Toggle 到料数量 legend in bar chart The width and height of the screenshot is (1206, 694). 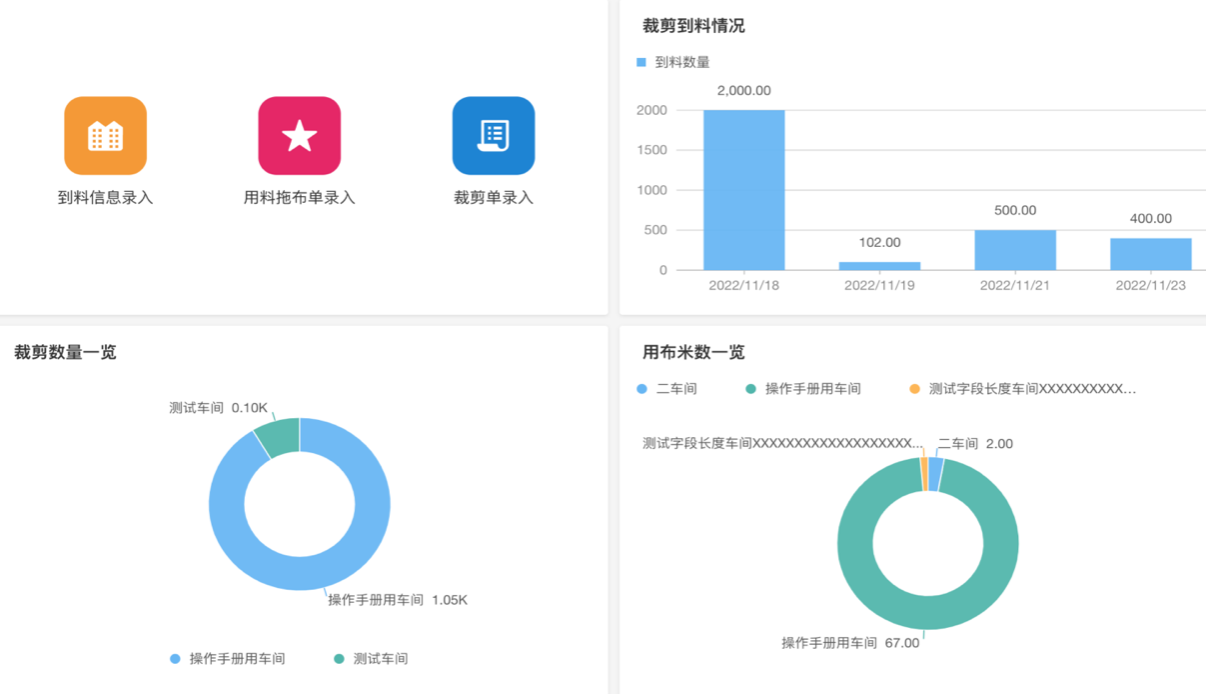tap(673, 62)
